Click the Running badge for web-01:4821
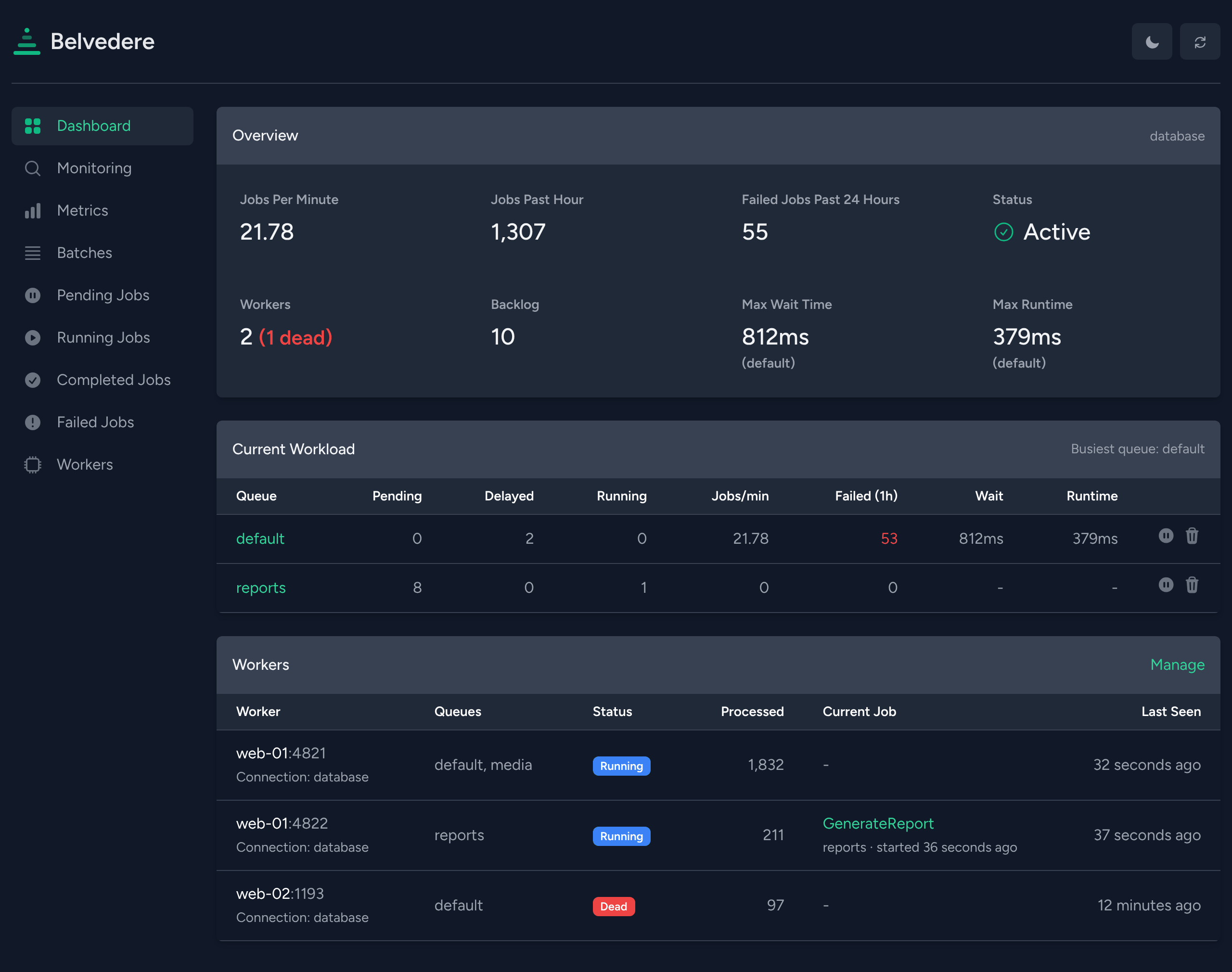This screenshot has width=1232, height=972. click(x=621, y=766)
